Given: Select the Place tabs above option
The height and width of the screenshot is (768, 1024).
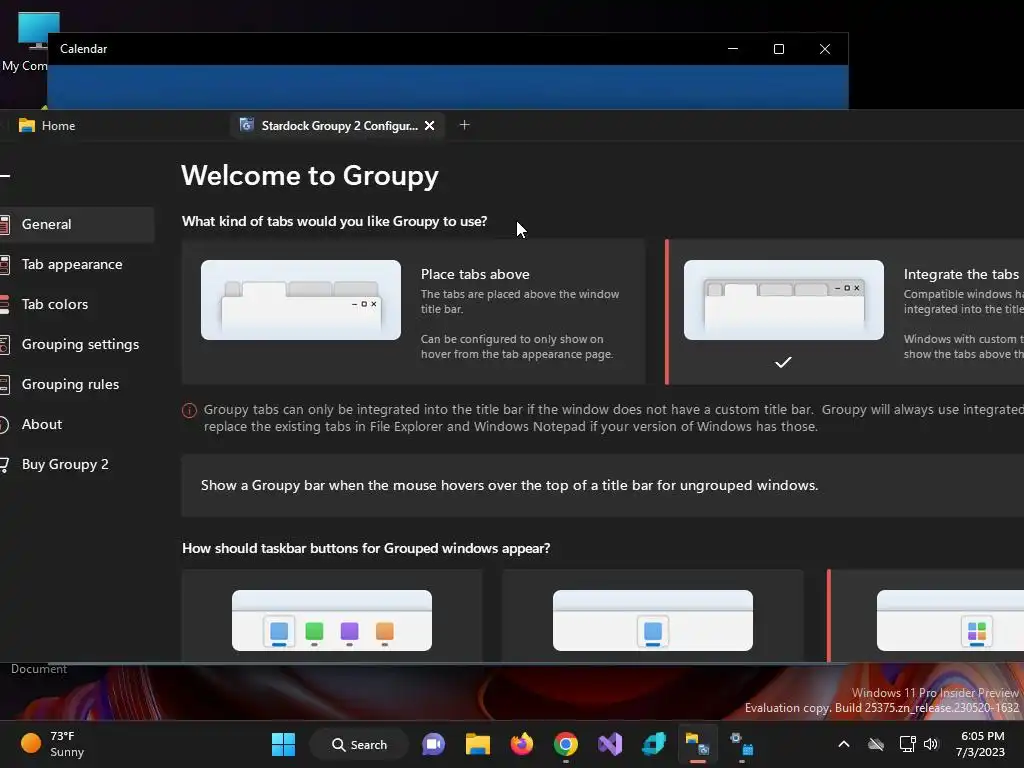Looking at the screenshot, I should click(x=413, y=312).
